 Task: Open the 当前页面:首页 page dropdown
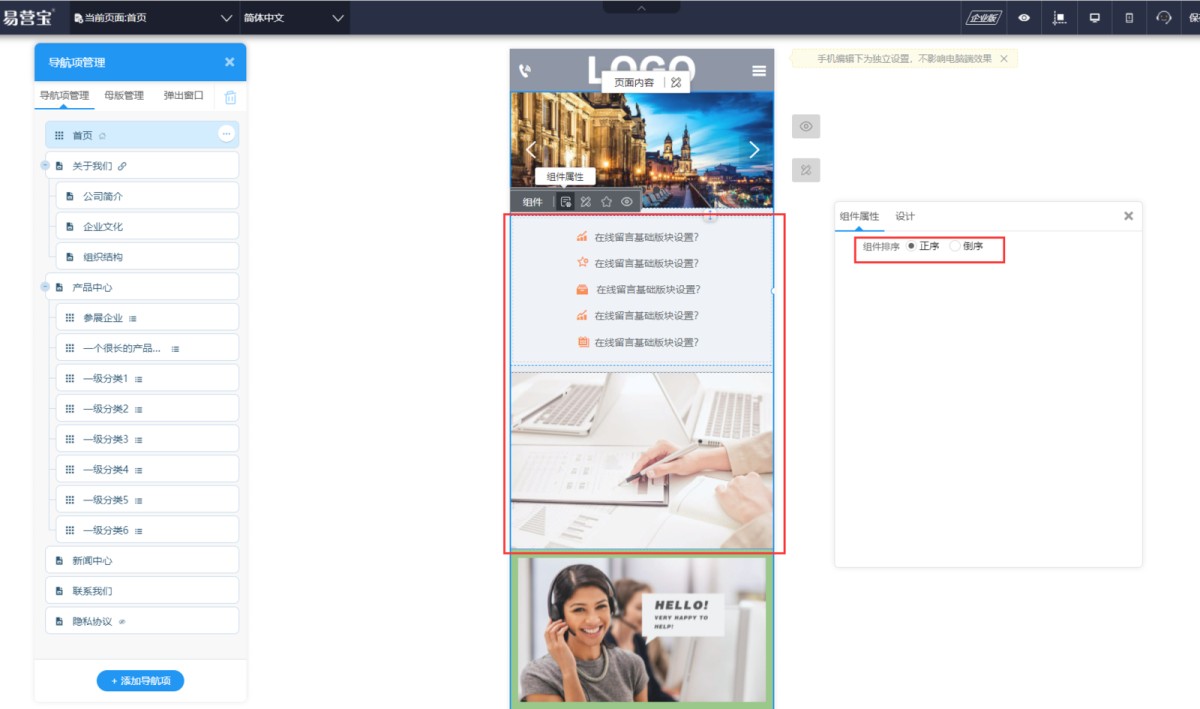pos(153,17)
